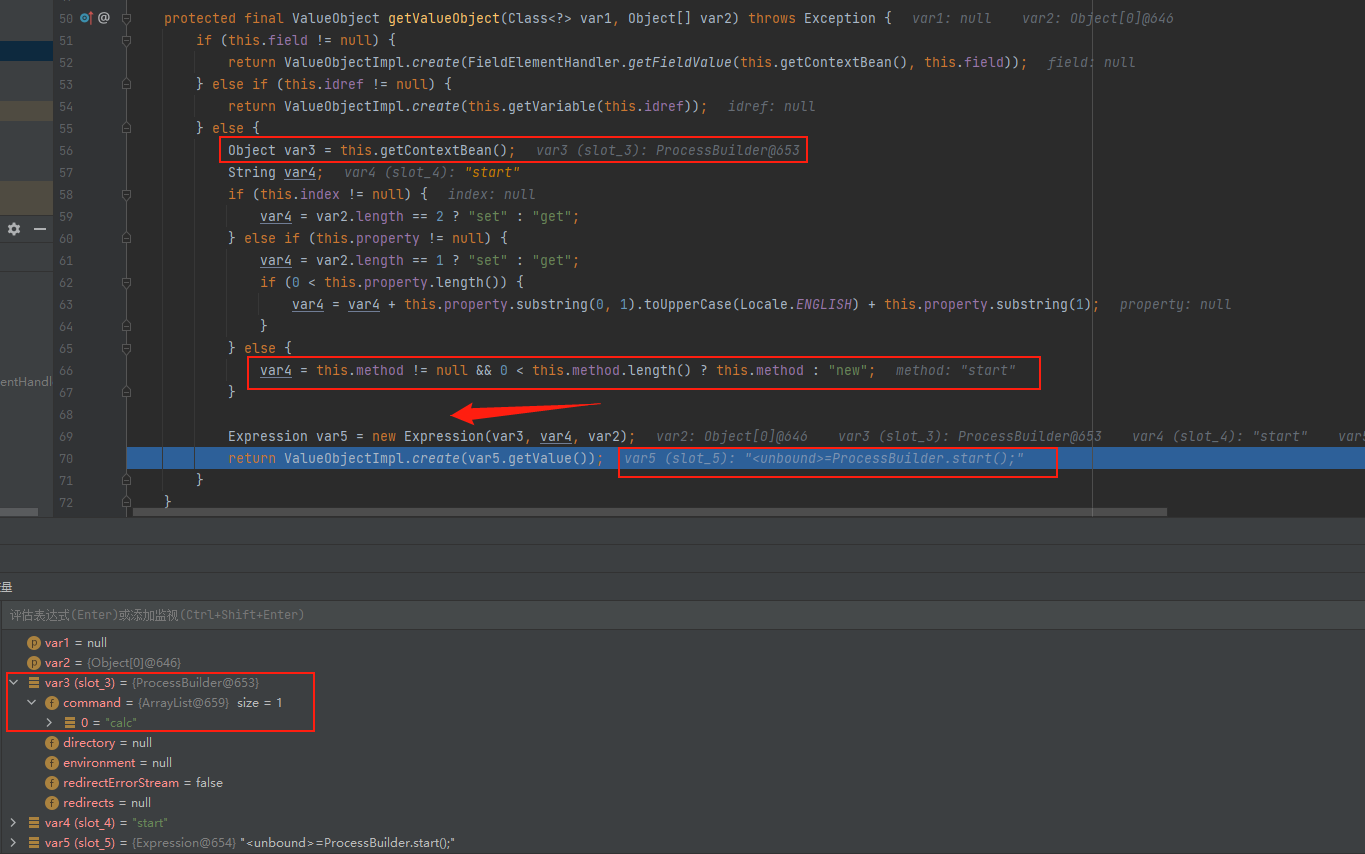The width and height of the screenshot is (1365, 854).
Task: Select the redirects = null field row
Action: [682, 803]
